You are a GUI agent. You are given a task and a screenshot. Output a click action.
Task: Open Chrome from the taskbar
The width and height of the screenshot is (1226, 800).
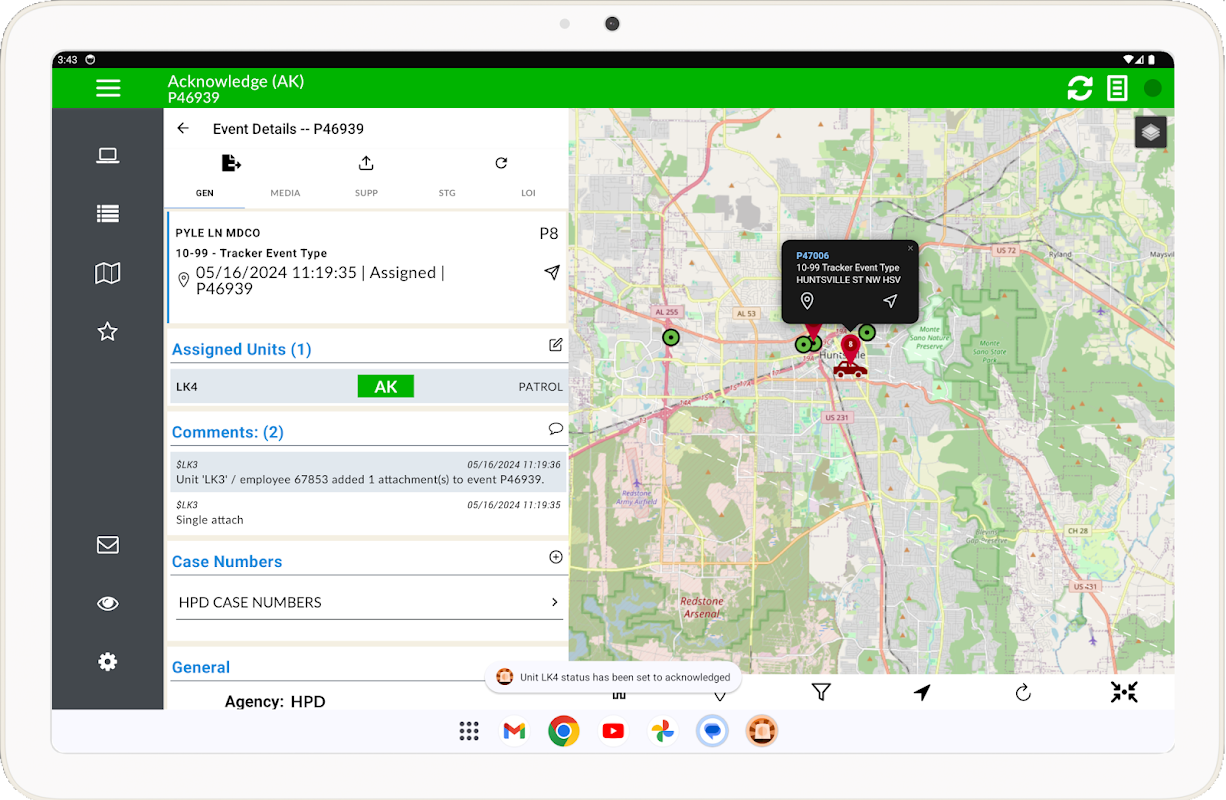(x=564, y=731)
